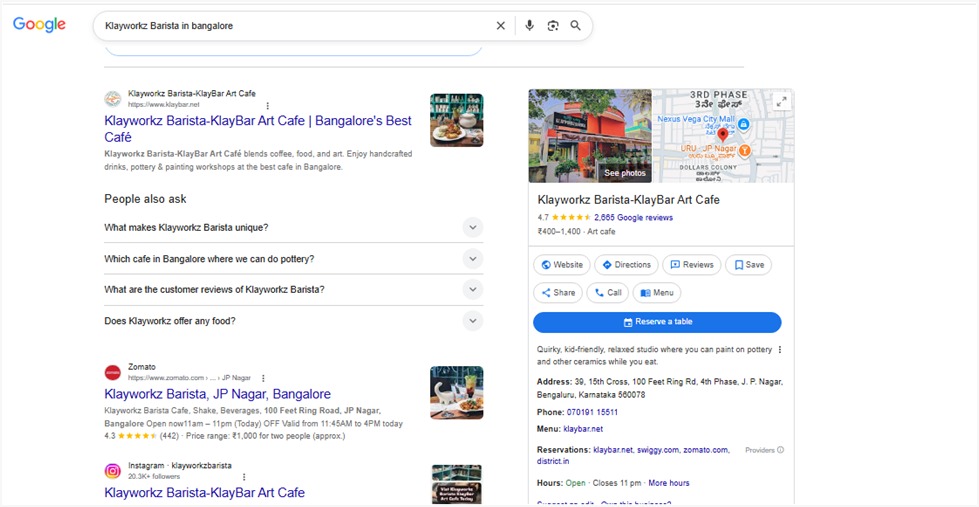The width and height of the screenshot is (979, 507).
Task: Start voice search with microphone icon
Action: tap(529, 26)
